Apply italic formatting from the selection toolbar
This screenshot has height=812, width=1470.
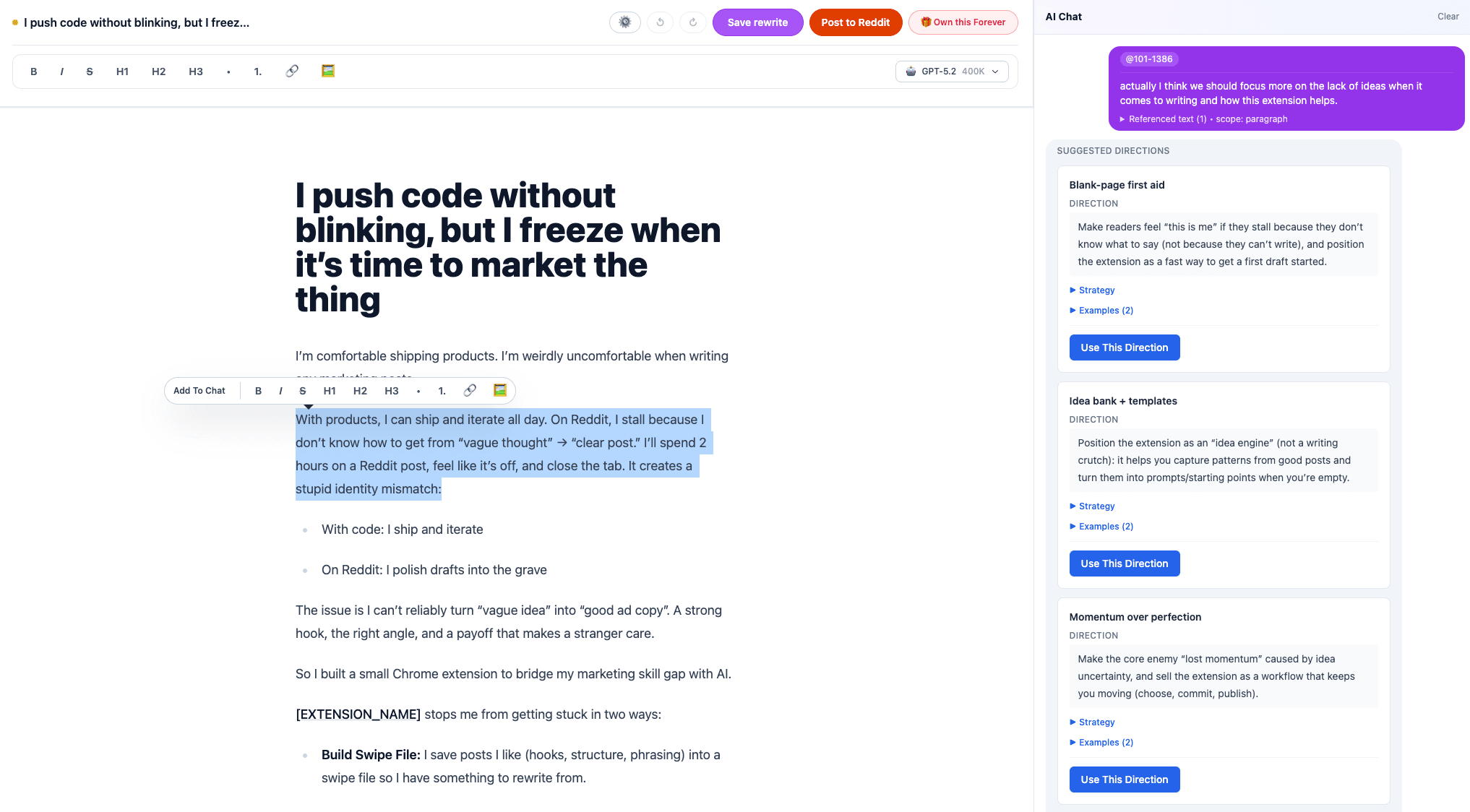[280, 391]
